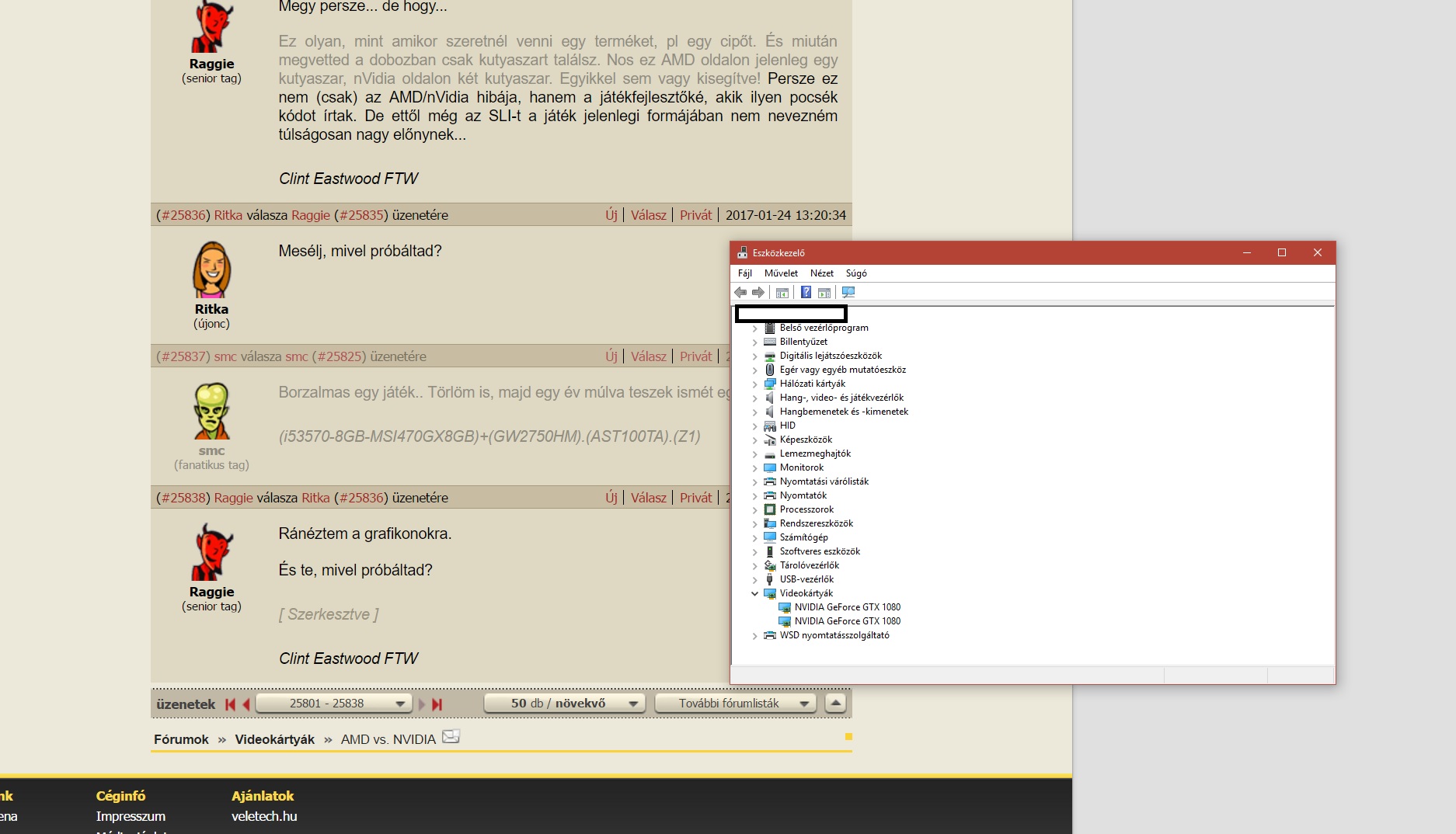Screen dimensions: 1456x834
Task: Click the USB-vezérlők plug icon
Action: click(770, 579)
